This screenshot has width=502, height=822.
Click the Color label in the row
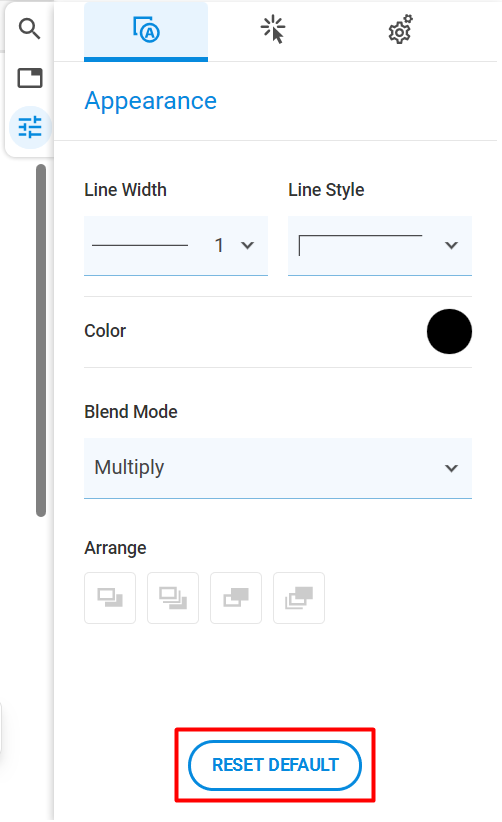pyautogui.click(x=105, y=331)
